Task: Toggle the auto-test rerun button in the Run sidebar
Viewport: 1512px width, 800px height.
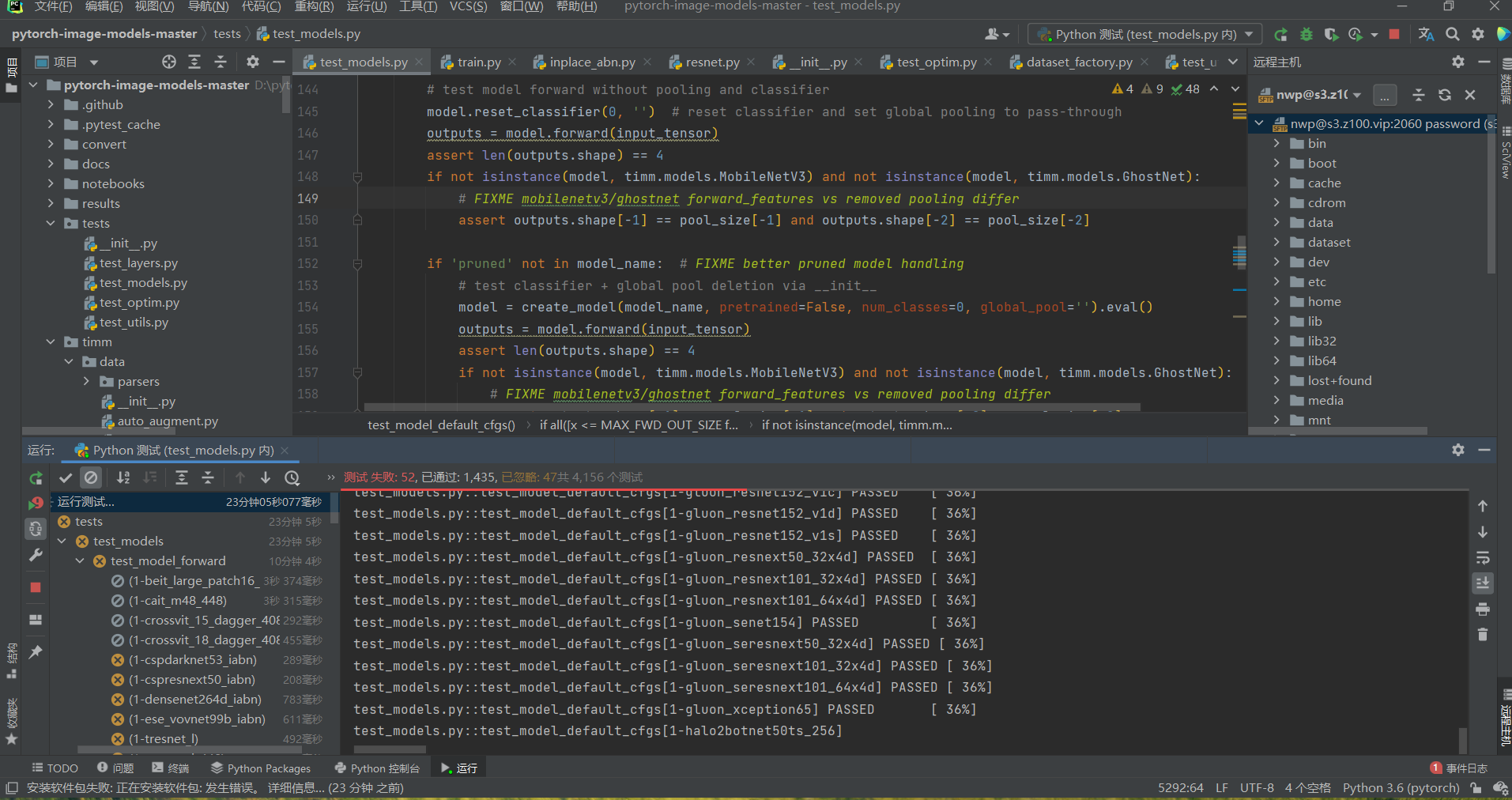Action: point(36,529)
